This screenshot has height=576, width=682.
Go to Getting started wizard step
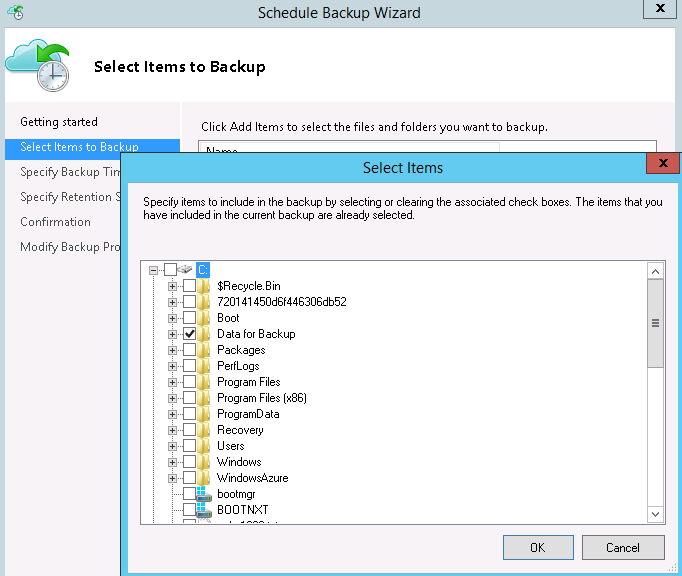coord(59,122)
